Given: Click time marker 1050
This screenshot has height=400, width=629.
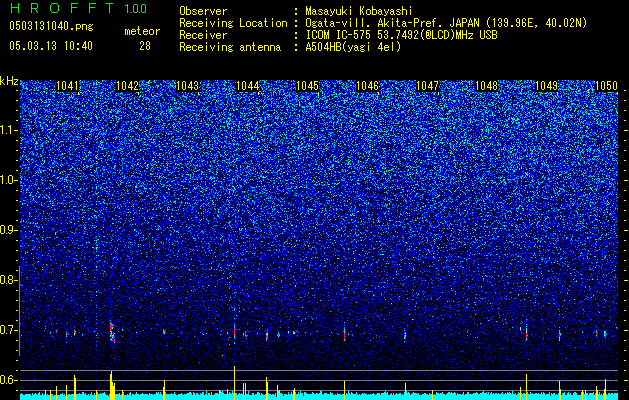Looking at the screenshot, I should (606, 86).
